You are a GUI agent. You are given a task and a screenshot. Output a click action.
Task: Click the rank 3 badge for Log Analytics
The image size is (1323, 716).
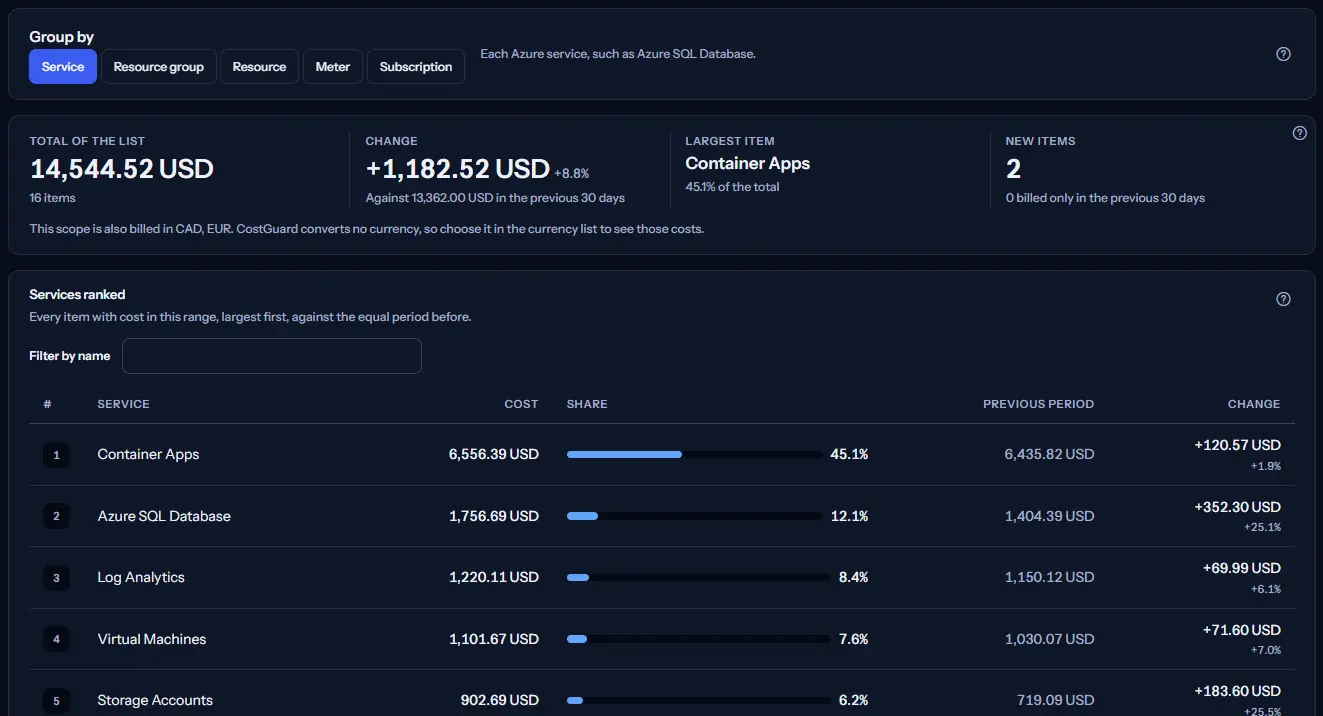click(x=56, y=578)
